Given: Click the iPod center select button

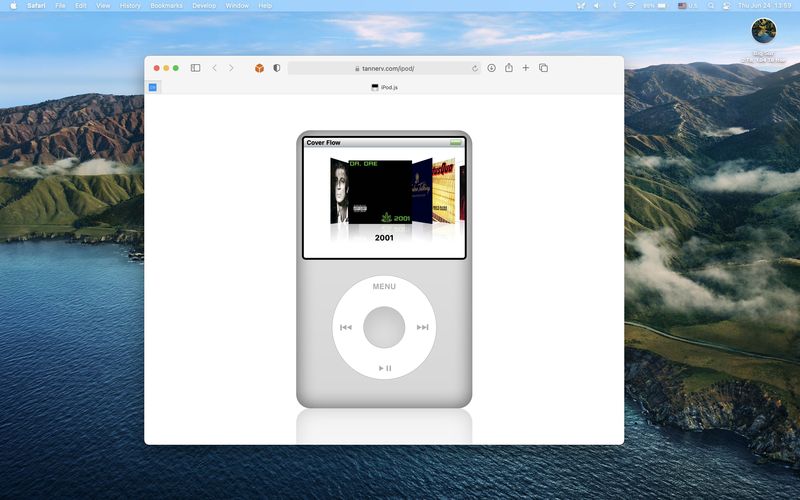Looking at the screenshot, I should [x=384, y=327].
